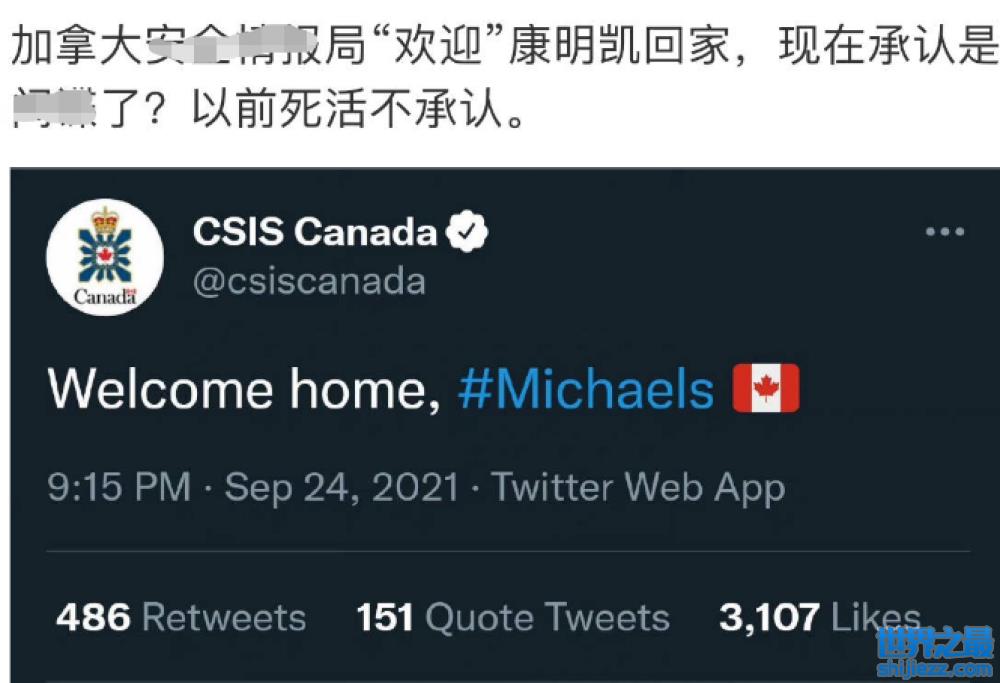Viewport: 1000px width, 683px height.
Task: Click the Canadian flag emoji in the tweet
Action: (766, 389)
